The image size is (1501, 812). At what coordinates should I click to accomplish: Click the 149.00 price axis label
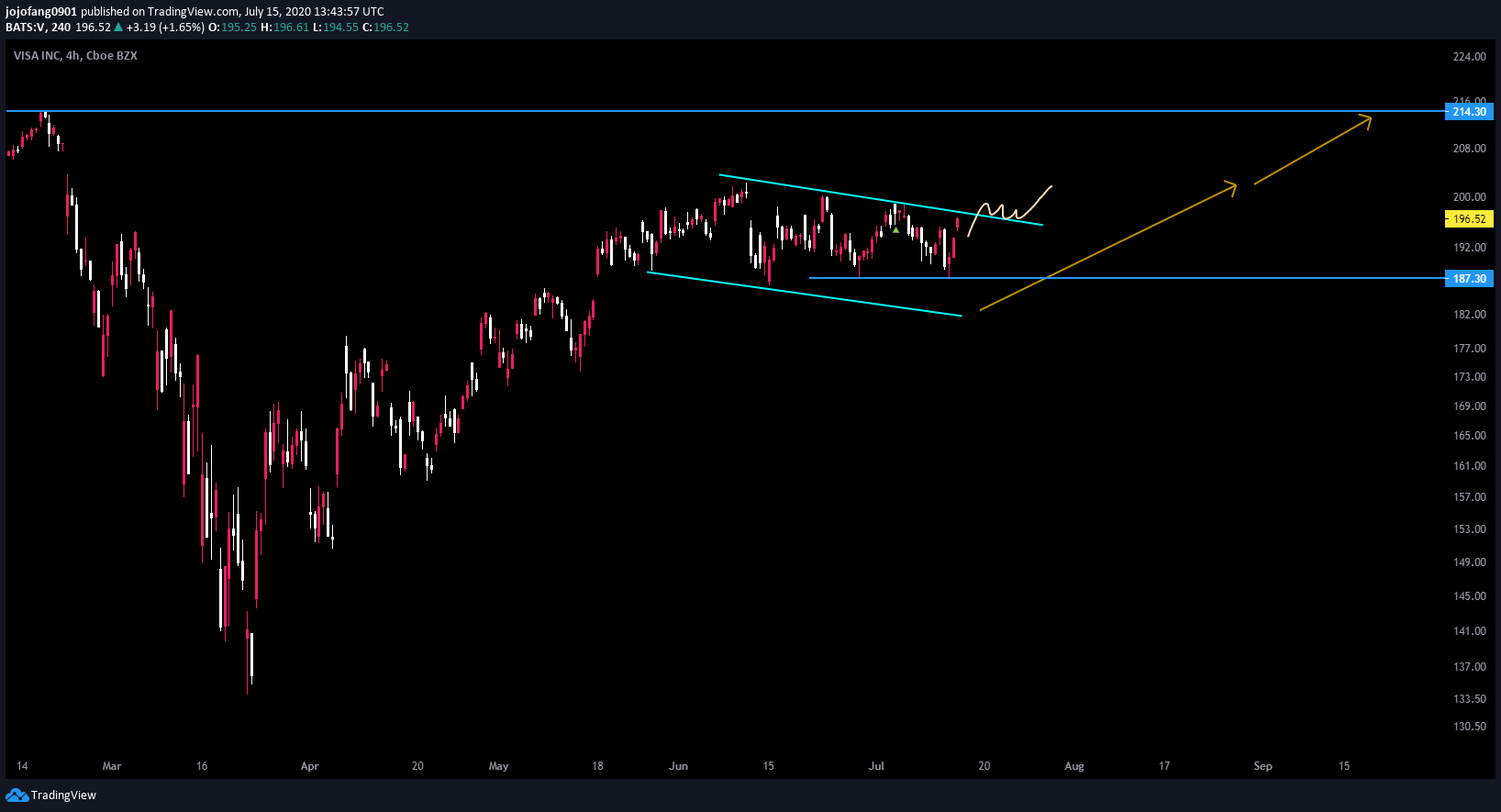[1469, 562]
